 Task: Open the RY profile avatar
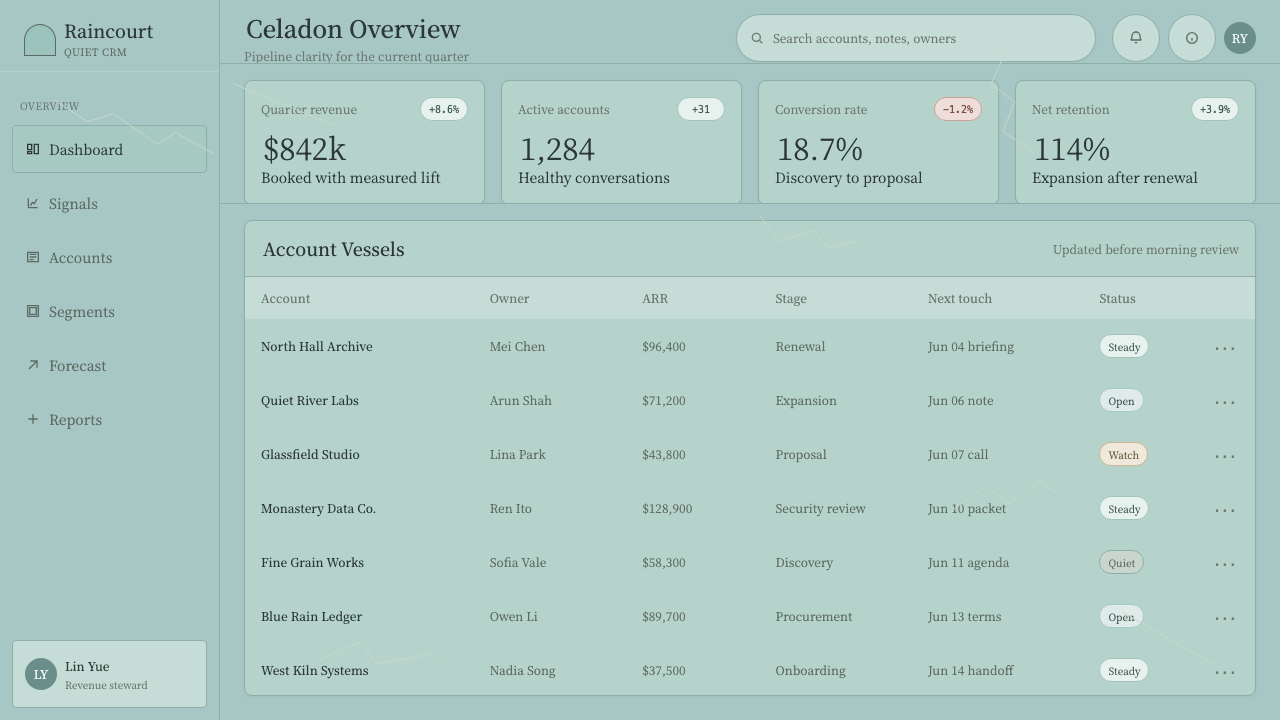[1240, 38]
